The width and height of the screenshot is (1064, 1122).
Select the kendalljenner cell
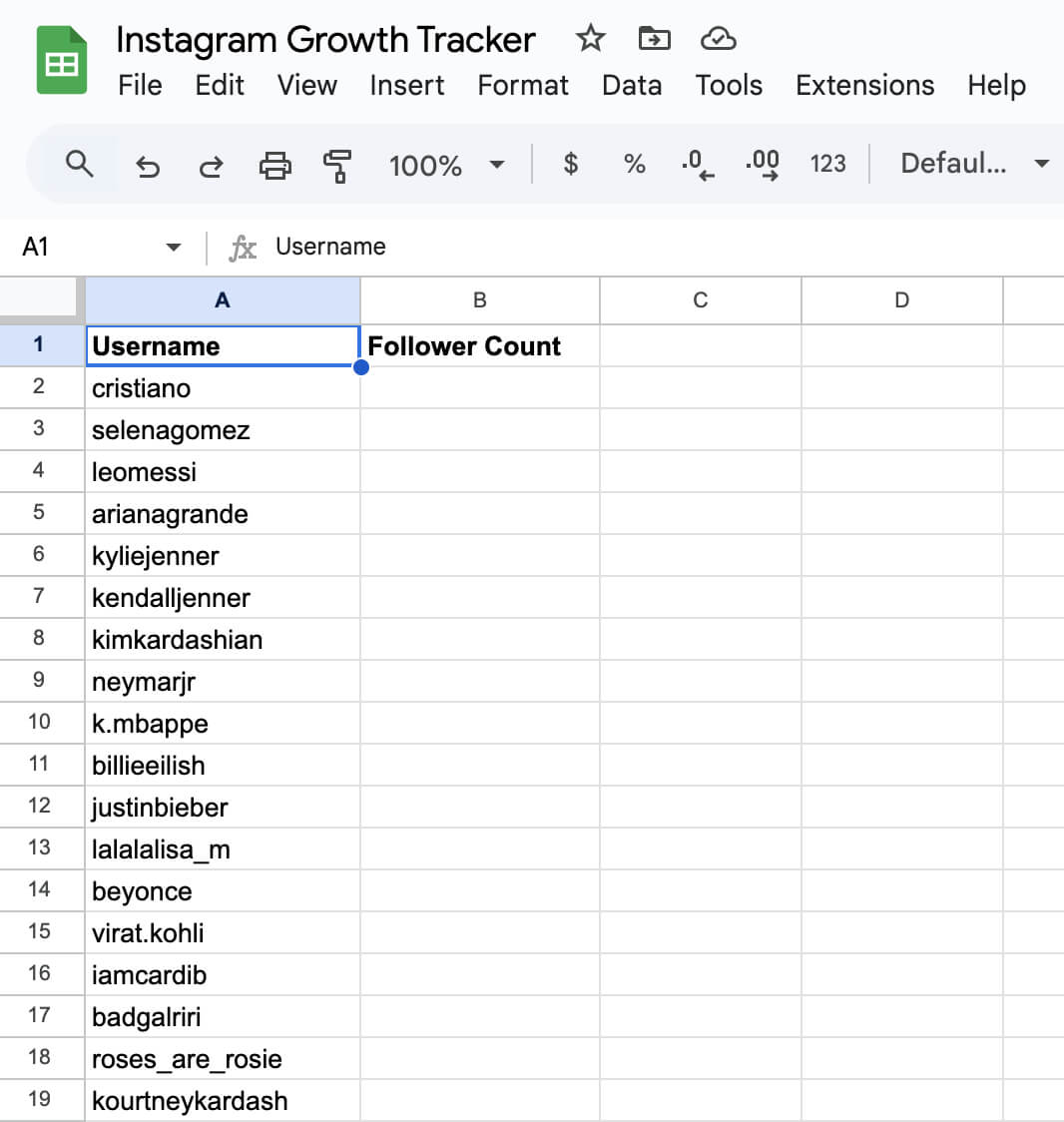point(223,598)
